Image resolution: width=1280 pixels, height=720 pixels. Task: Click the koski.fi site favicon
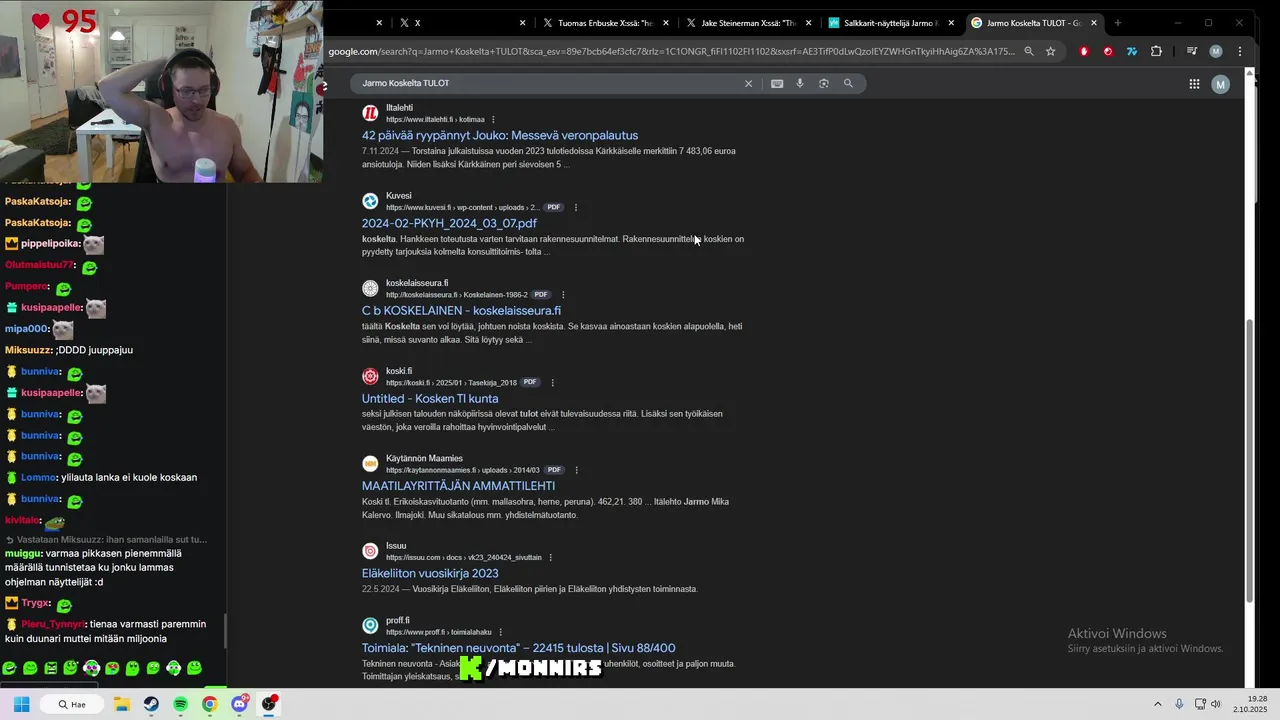coord(370,376)
